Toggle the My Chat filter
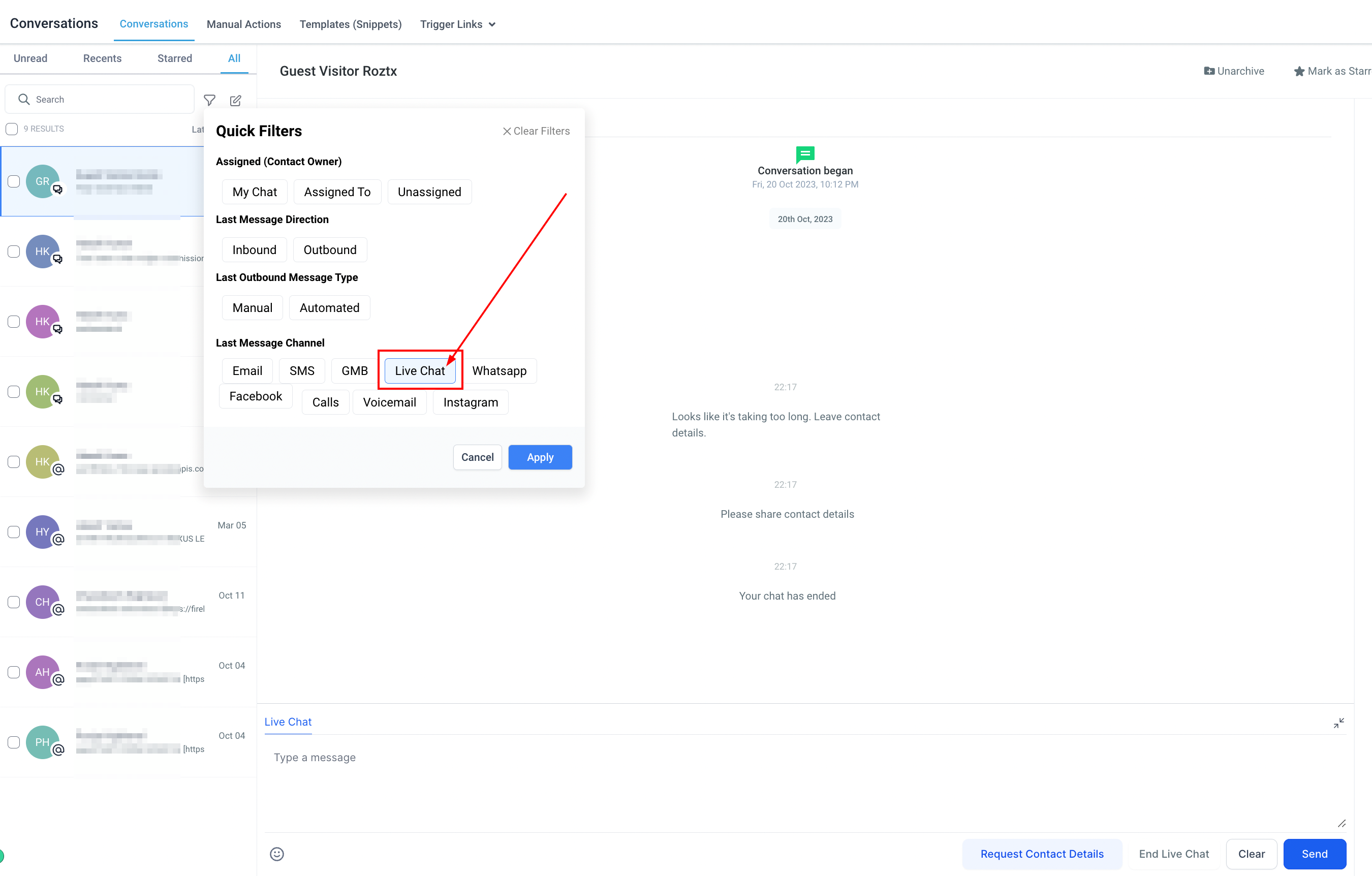 tap(255, 192)
